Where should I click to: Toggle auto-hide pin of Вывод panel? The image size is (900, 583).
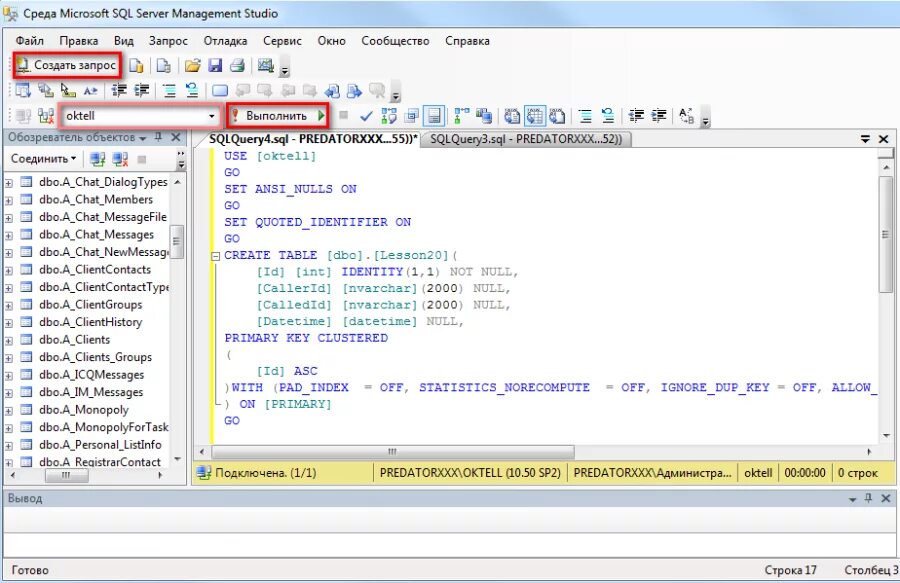(x=868, y=498)
